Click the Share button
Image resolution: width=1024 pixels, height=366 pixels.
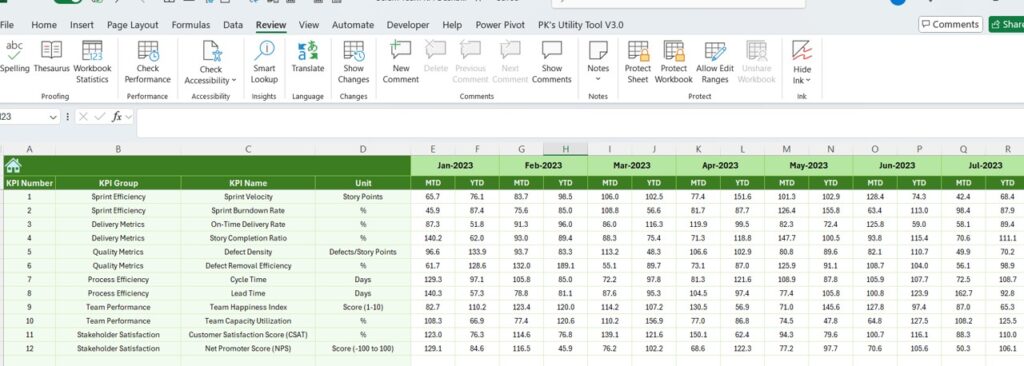tap(1006, 24)
